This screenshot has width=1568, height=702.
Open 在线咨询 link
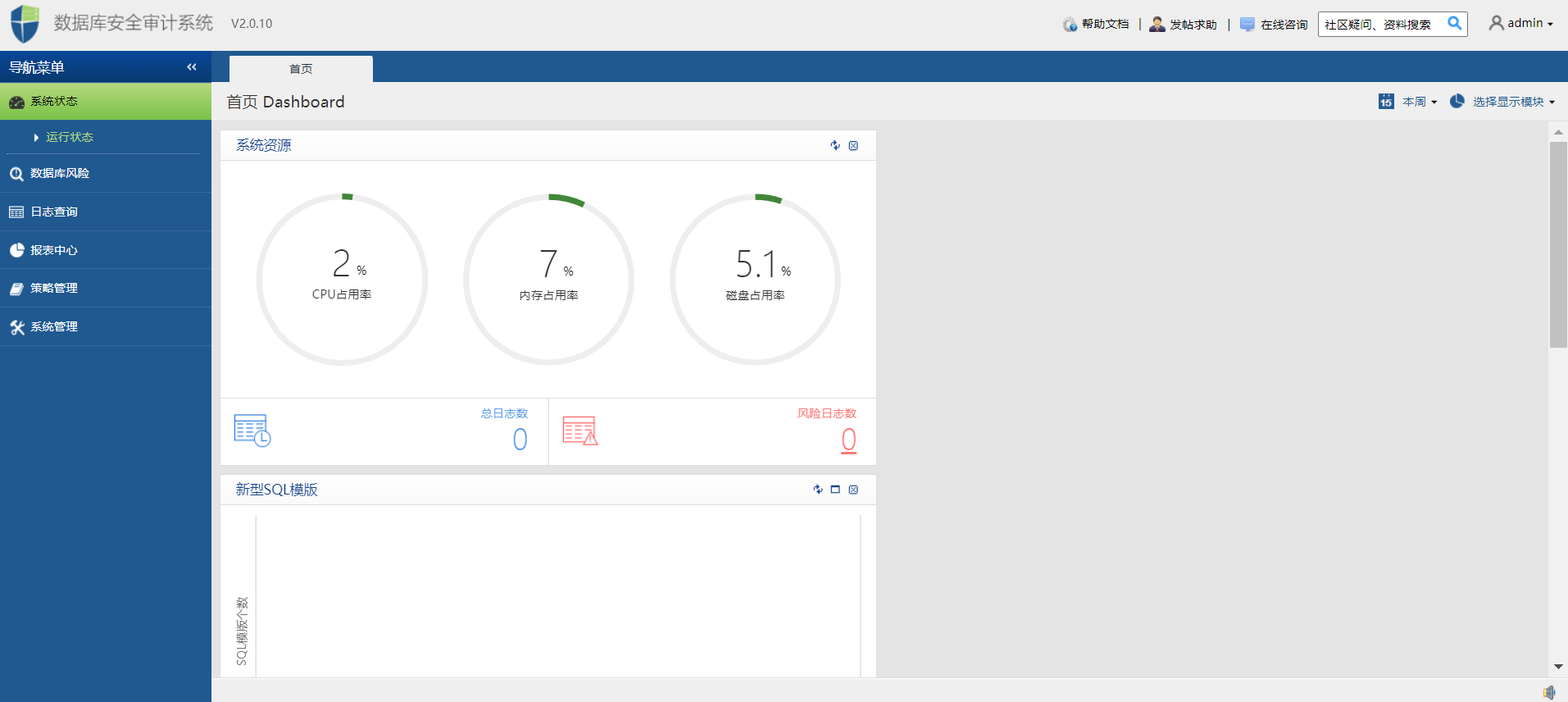(1284, 25)
